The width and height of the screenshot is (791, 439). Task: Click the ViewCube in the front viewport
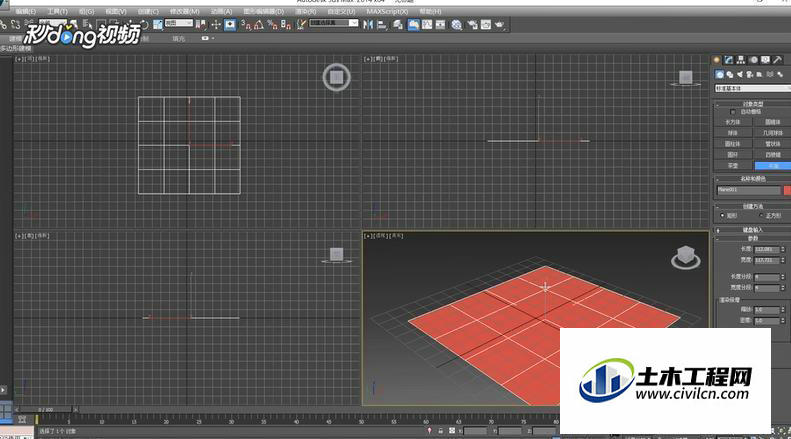(686, 78)
